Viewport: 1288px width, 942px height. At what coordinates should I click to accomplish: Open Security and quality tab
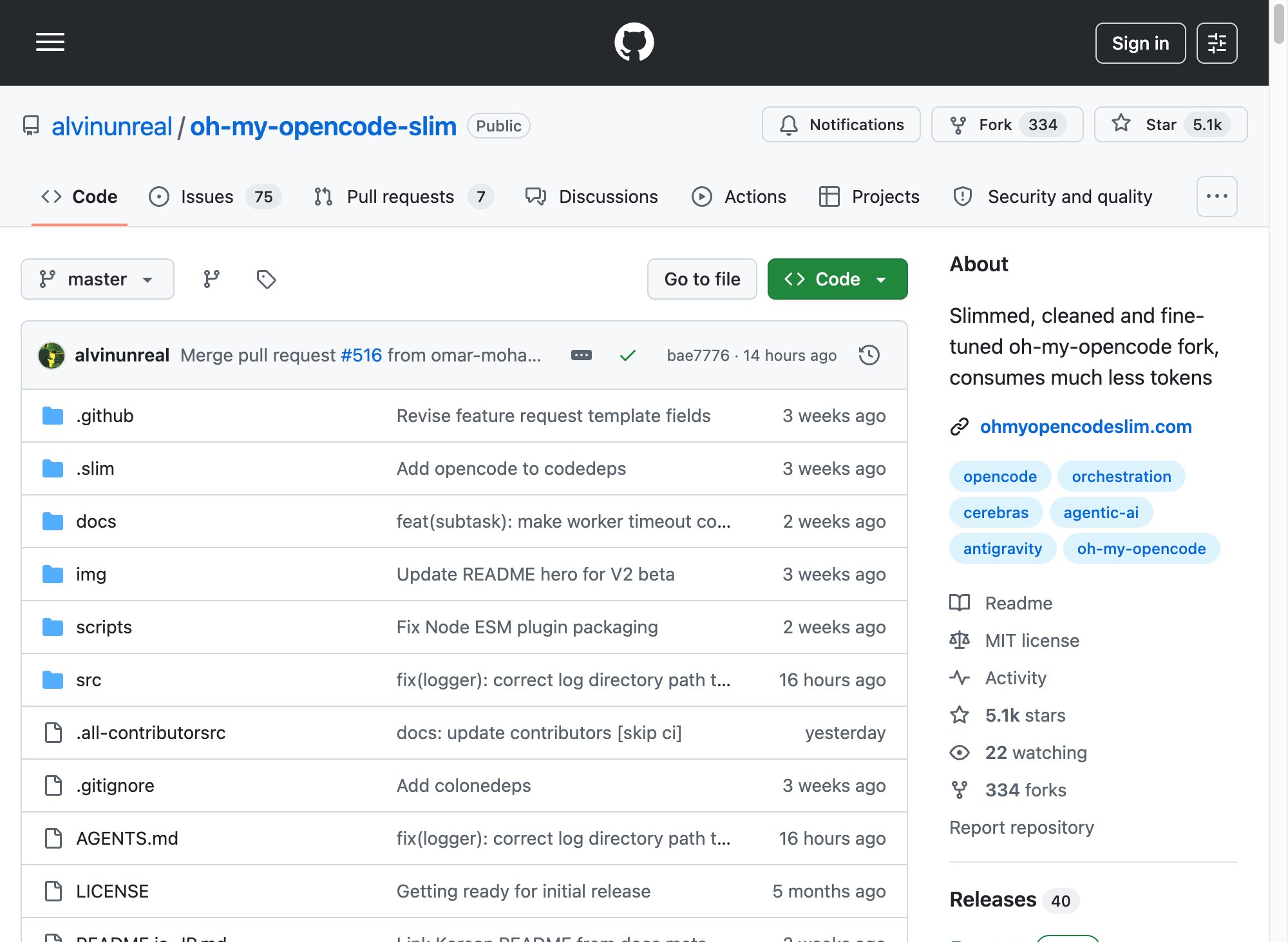pyautogui.click(x=1052, y=197)
